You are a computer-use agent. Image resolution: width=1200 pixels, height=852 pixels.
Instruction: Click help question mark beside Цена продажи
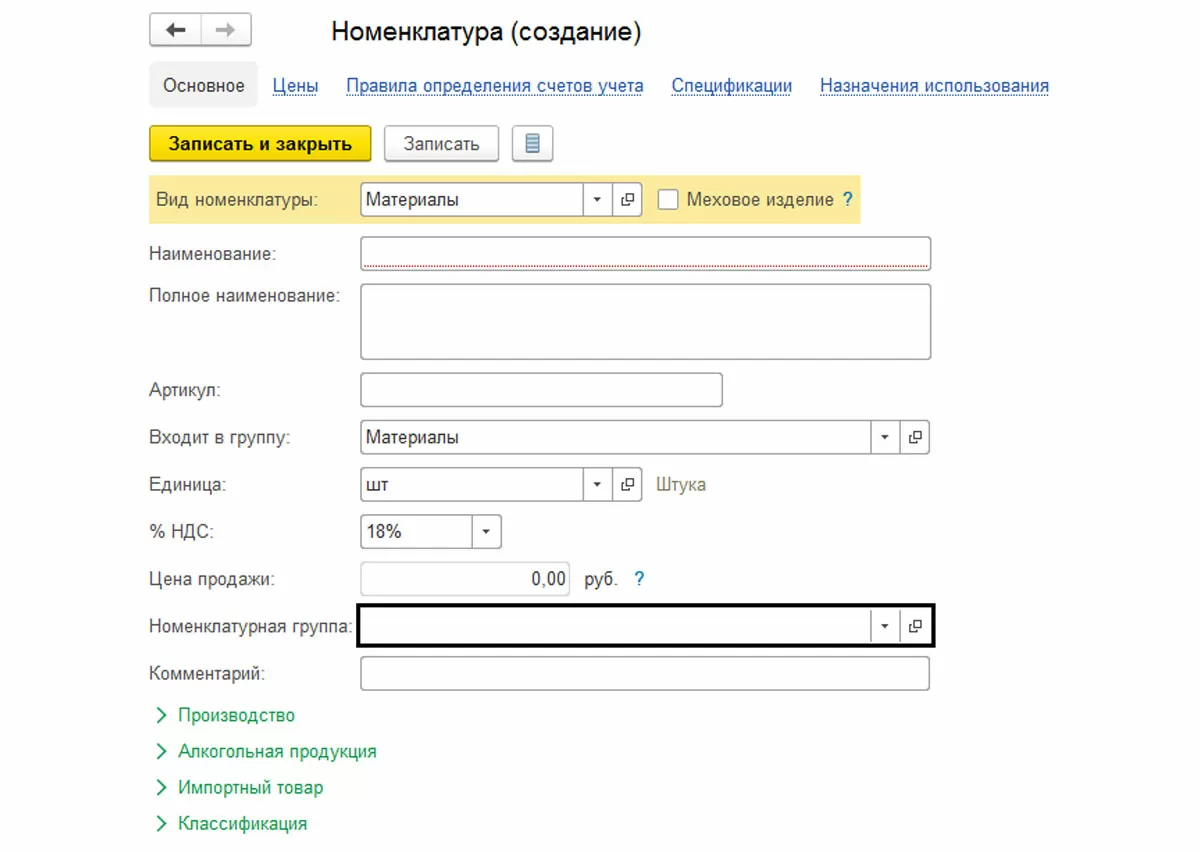point(640,579)
